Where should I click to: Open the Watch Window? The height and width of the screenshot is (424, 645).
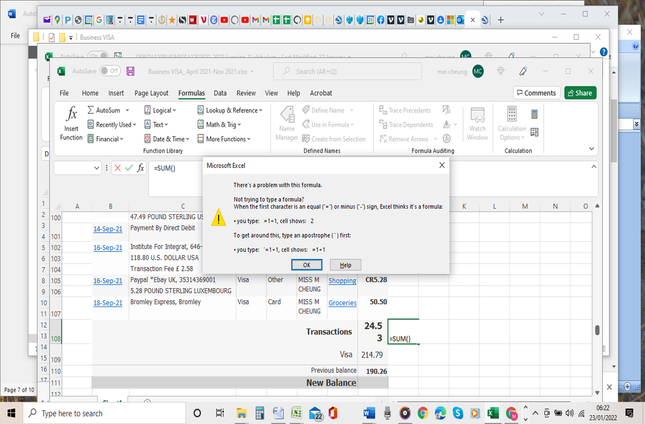tap(477, 123)
